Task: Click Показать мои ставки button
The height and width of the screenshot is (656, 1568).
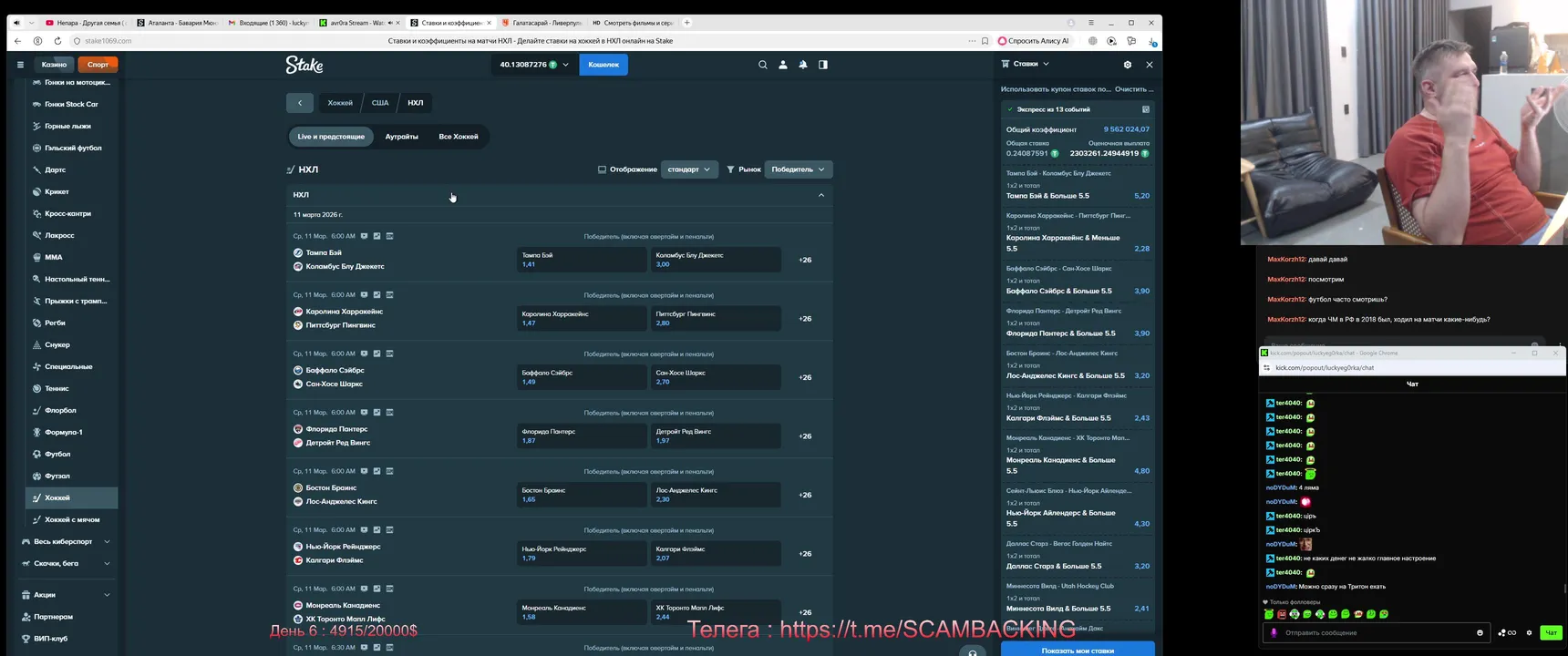Action: click(1078, 651)
